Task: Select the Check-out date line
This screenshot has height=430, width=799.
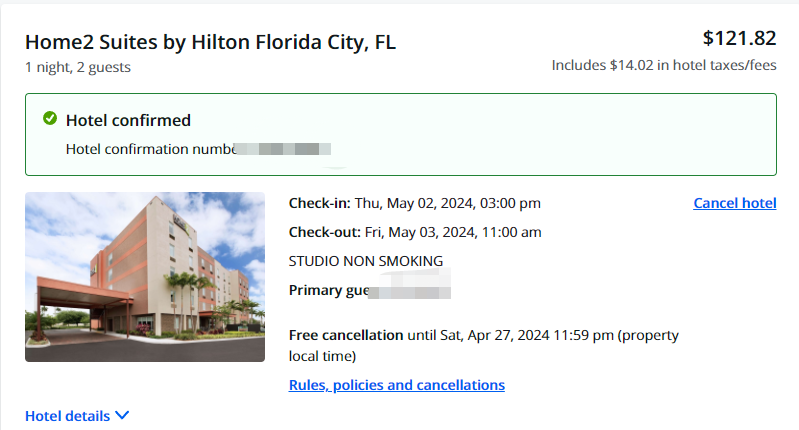Action: click(414, 232)
